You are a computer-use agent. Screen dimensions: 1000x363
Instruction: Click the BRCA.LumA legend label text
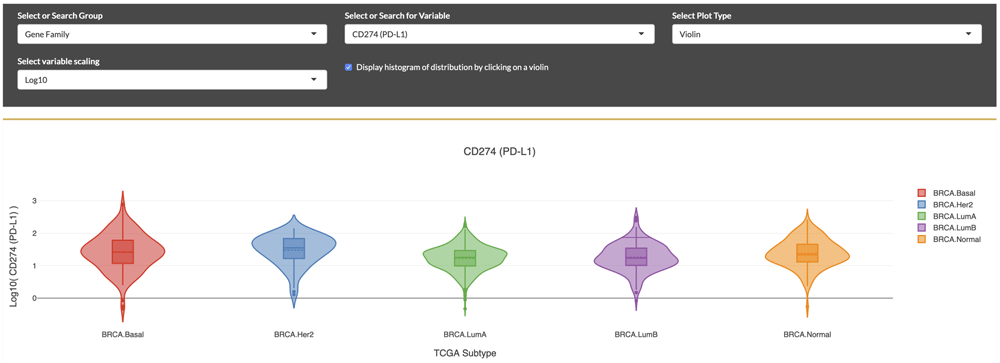952,216
